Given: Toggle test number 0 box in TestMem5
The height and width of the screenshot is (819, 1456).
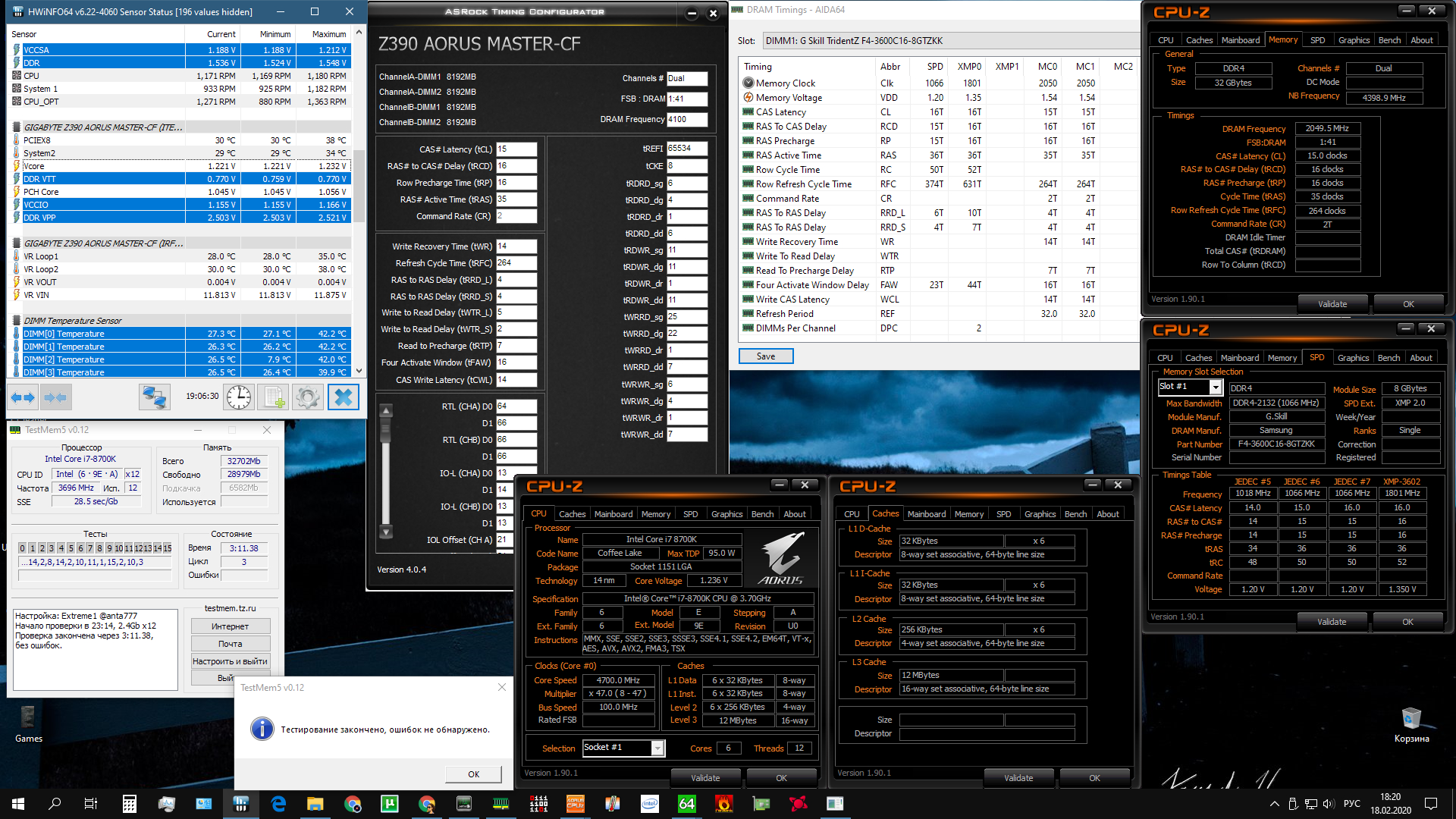Looking at the screenshot, I should pyautogui.click(x=23, y=548).
